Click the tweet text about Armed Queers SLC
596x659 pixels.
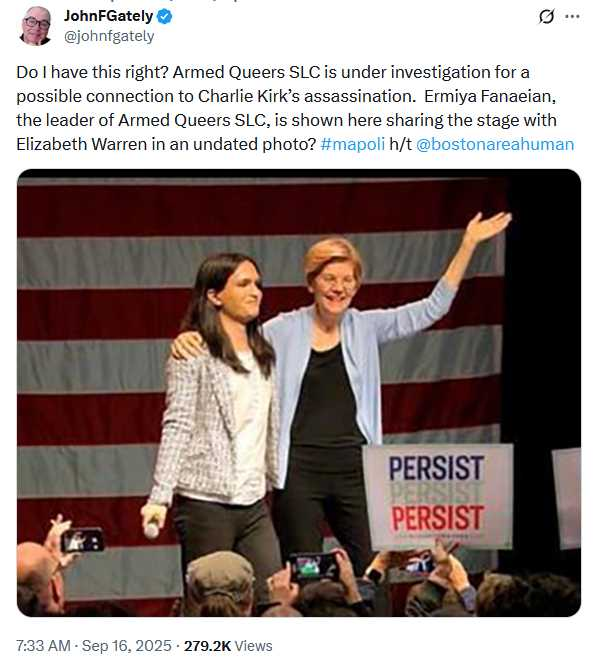295,108
